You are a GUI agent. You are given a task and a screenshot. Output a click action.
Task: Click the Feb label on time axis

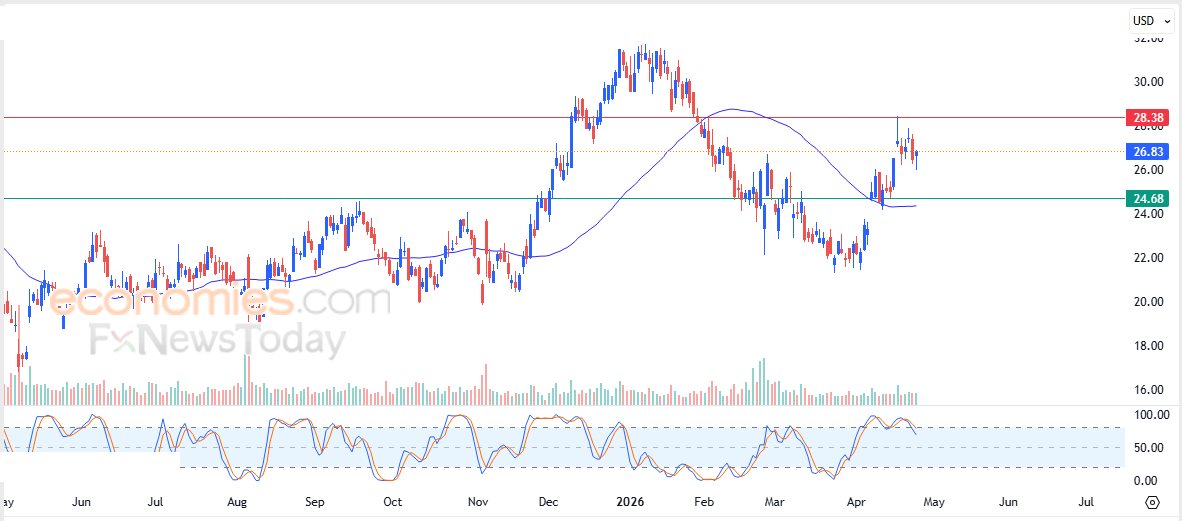[x=703, y=501]
